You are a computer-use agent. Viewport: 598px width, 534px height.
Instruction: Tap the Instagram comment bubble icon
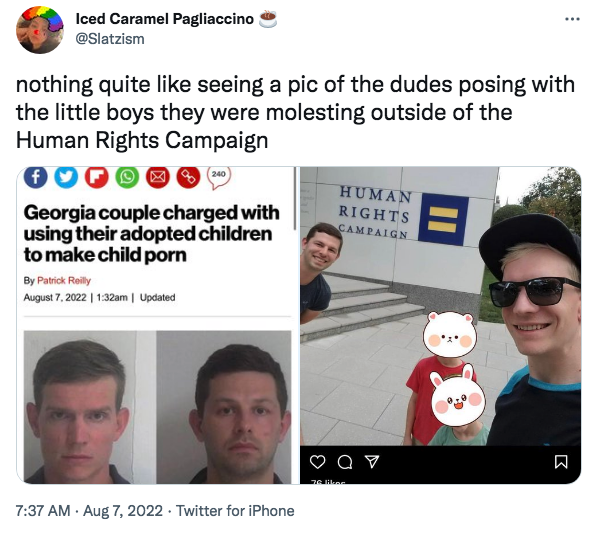click(345, 462)
